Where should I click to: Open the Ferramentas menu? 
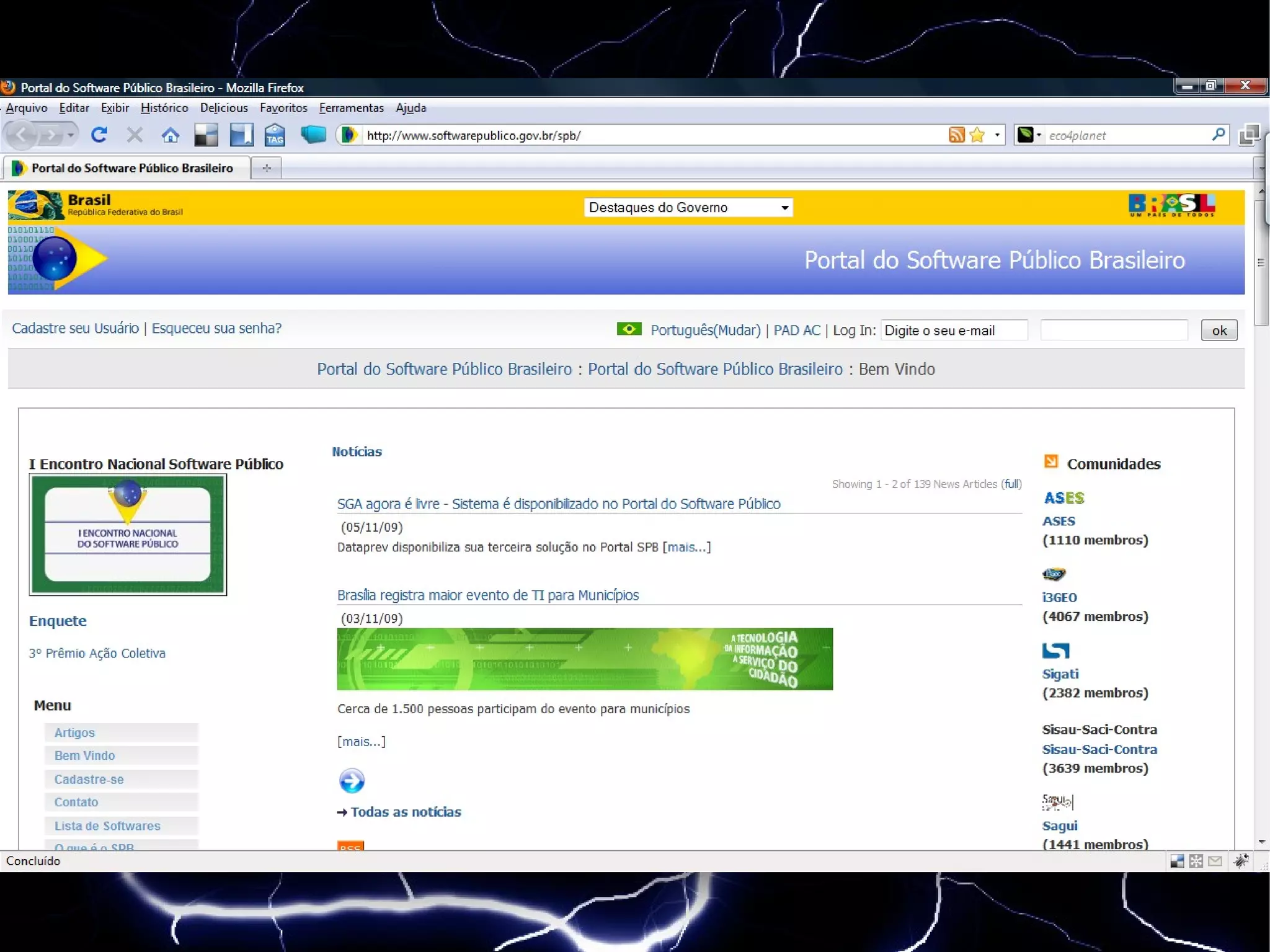click(352, 108)
